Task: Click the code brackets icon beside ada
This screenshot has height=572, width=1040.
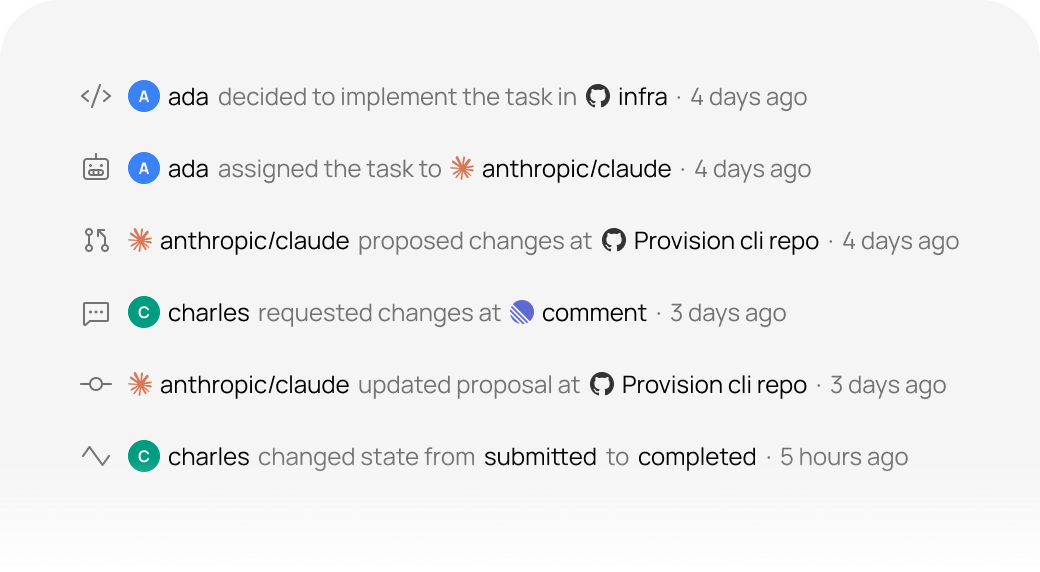Action: pyautogui.click(x=96, y=96)
